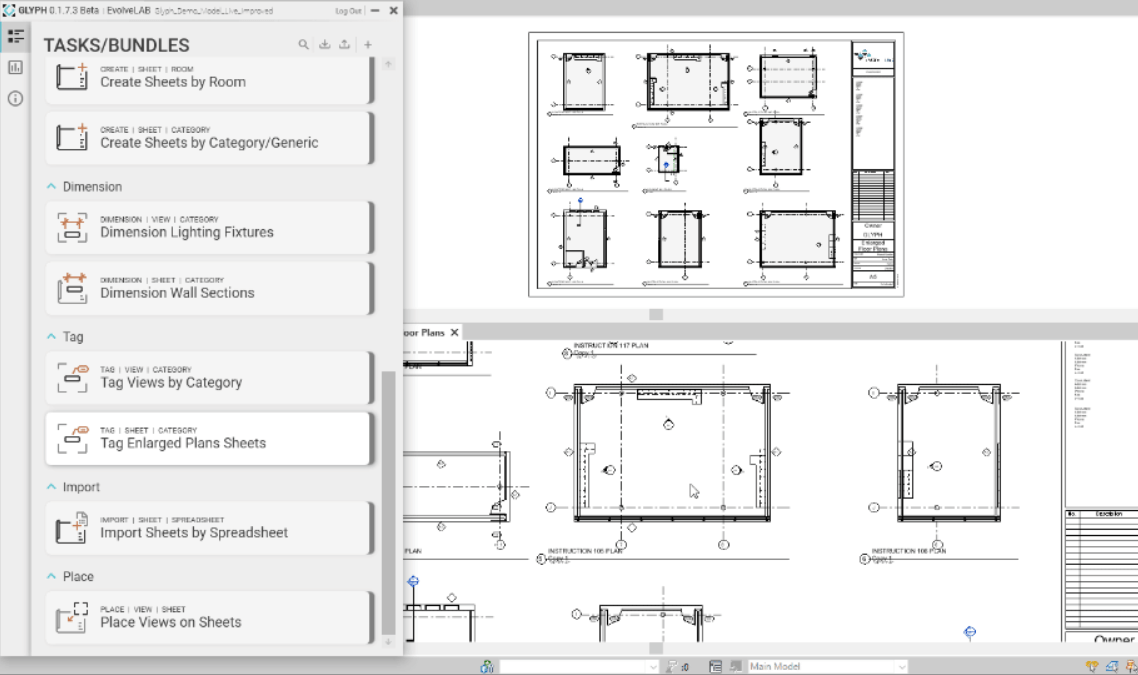Collapse the Dimension section

tap(52, 187)
